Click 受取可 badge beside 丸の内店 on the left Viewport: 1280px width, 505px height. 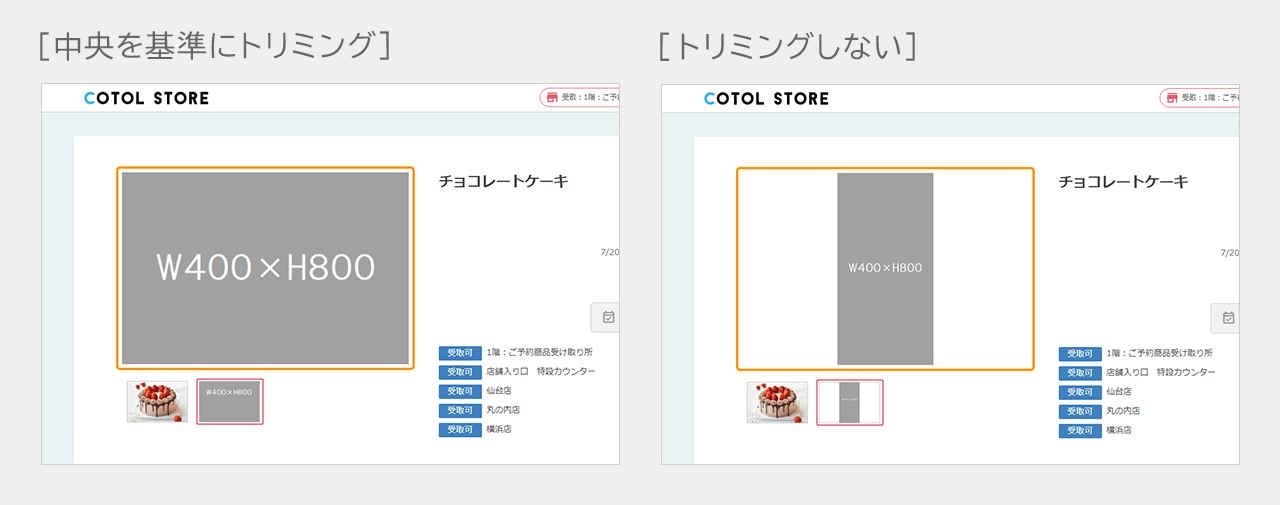tap(460, 410)
